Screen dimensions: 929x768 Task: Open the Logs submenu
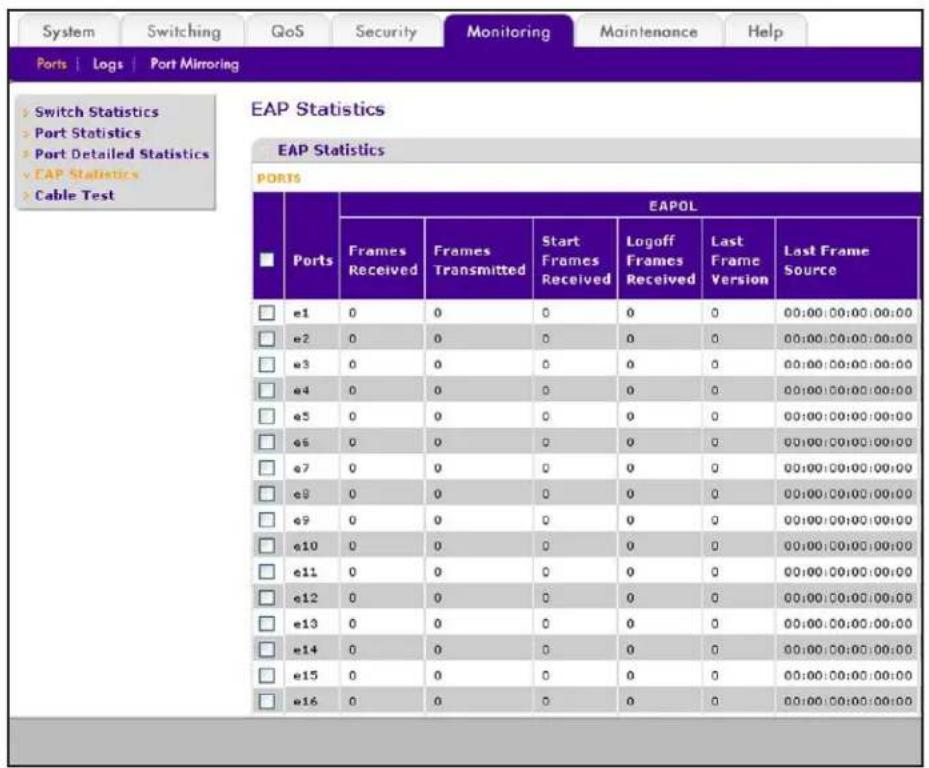pos(108,64)
